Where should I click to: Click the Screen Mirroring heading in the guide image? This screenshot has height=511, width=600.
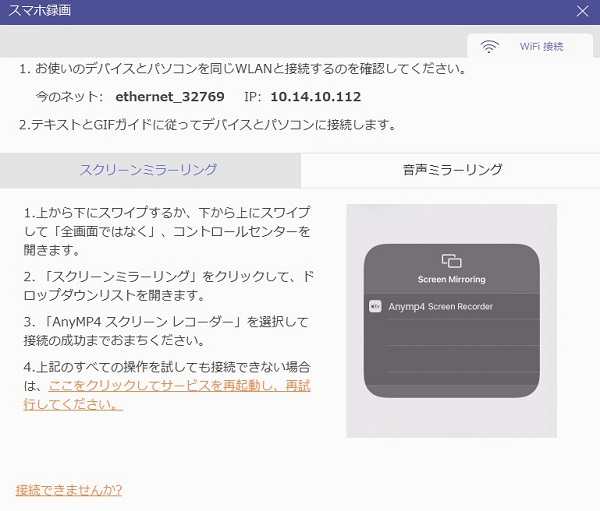coord(451,280)
